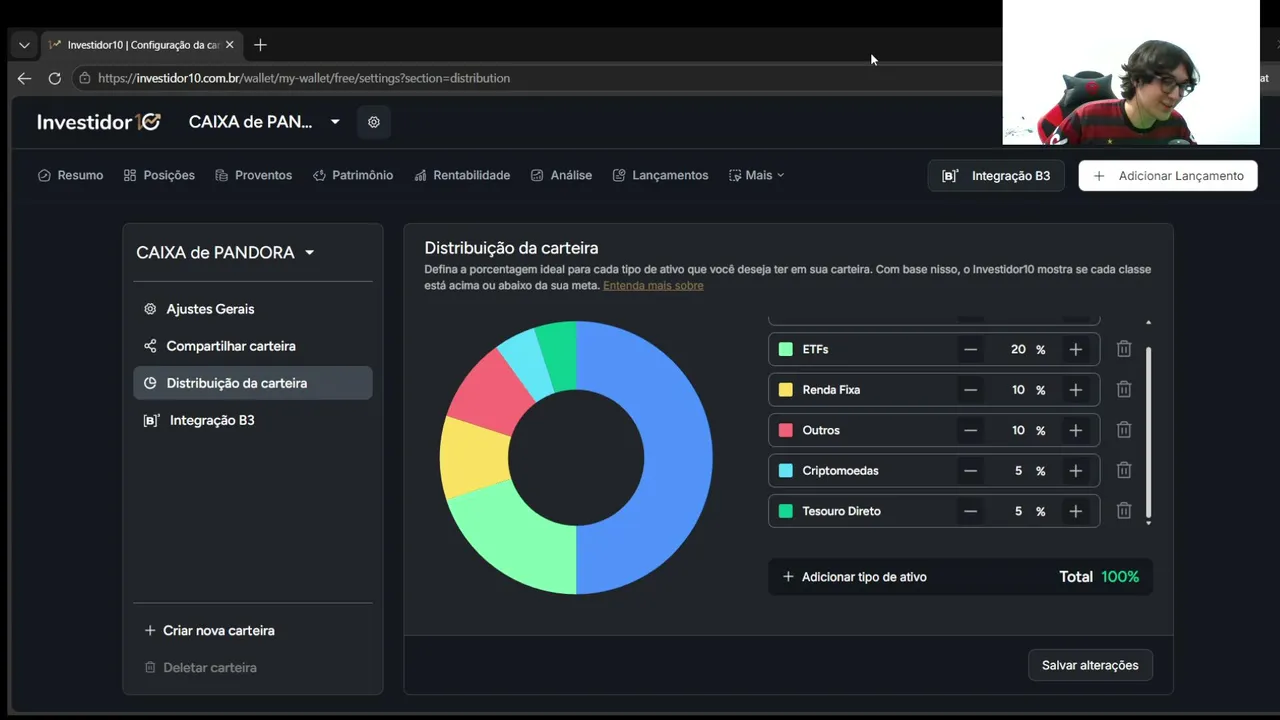Open a new browser tab
1280x720 pixels.
(x=260, y=45)
